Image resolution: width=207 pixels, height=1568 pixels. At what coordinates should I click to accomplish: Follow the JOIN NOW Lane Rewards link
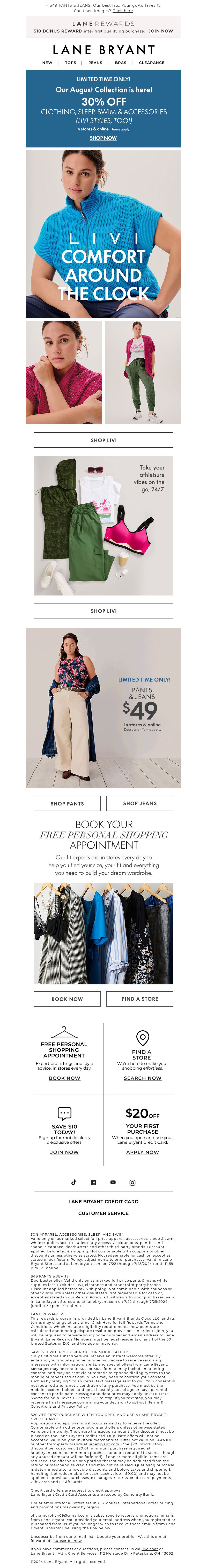pos(161,31)
